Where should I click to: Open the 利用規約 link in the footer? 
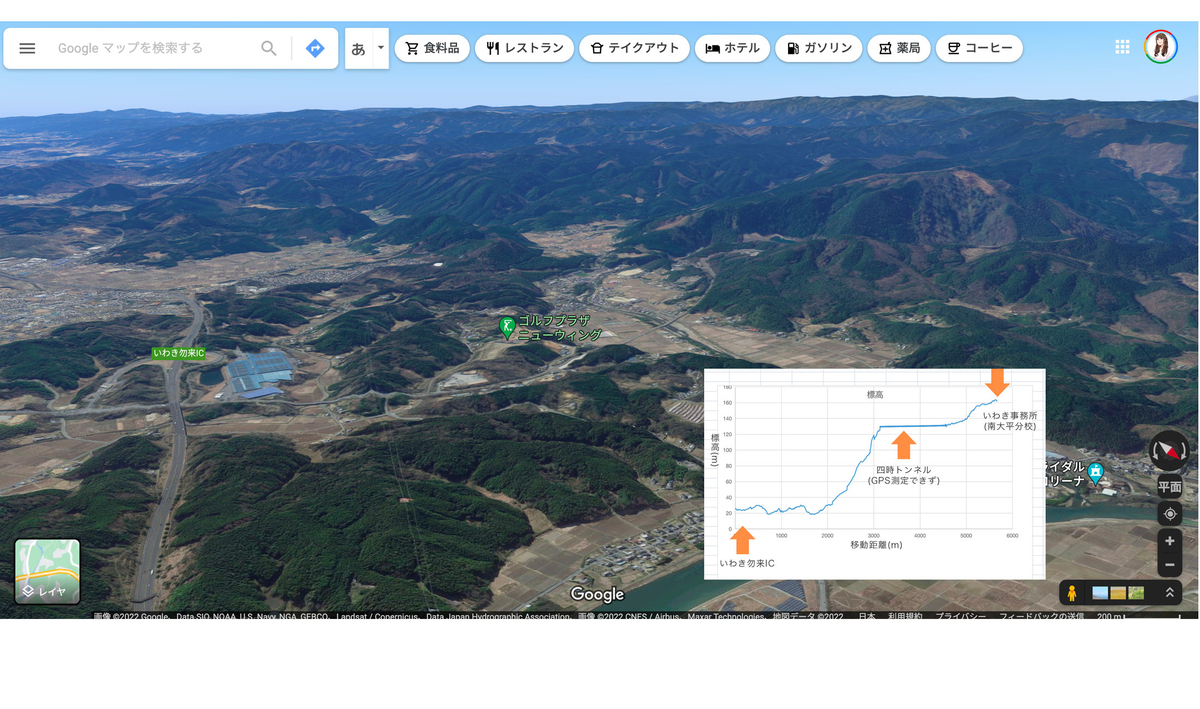(905, 617)
